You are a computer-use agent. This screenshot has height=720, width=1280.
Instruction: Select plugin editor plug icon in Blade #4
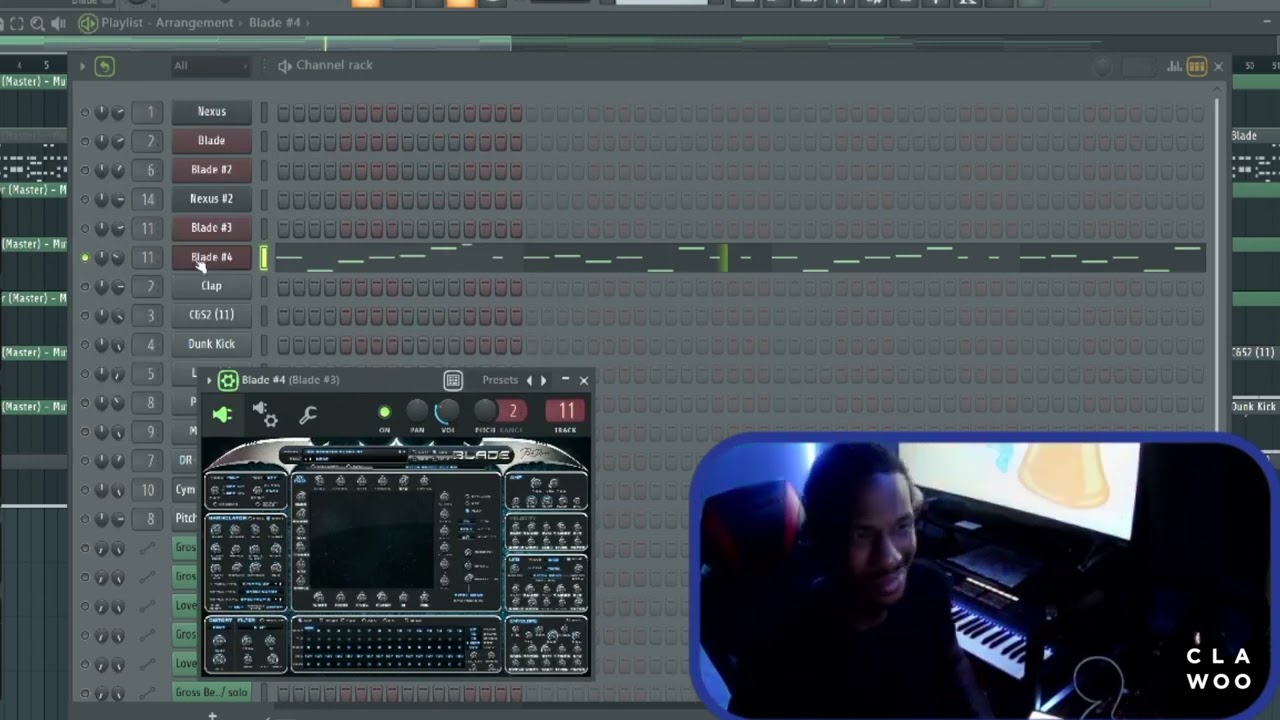[222, 414]
